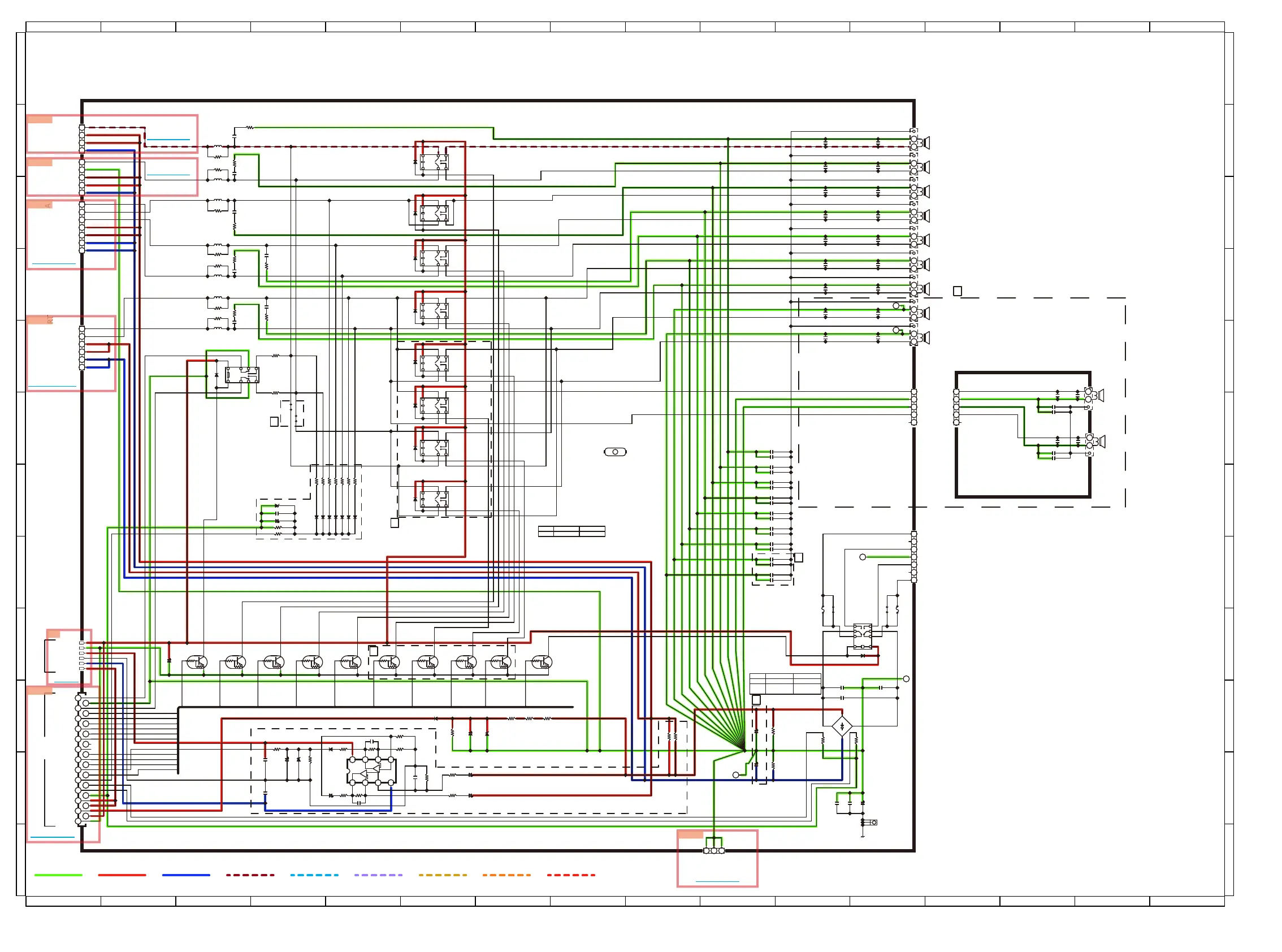Select the cyan dashed legend line
The image size is (1282, 952).
314,875
